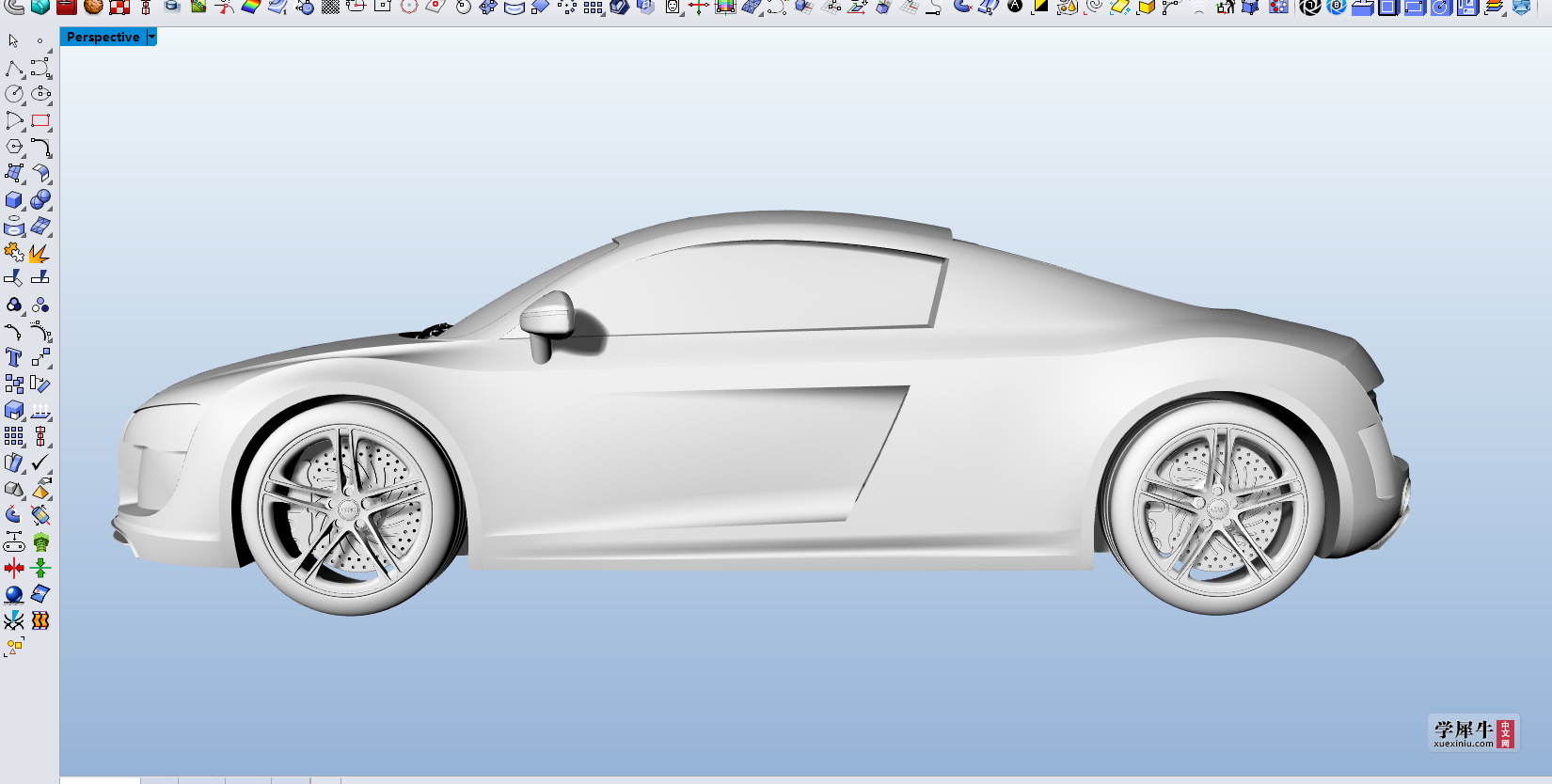The image size is (1552, 784).
Task: Create a solid Box
Action: (14, 199)
